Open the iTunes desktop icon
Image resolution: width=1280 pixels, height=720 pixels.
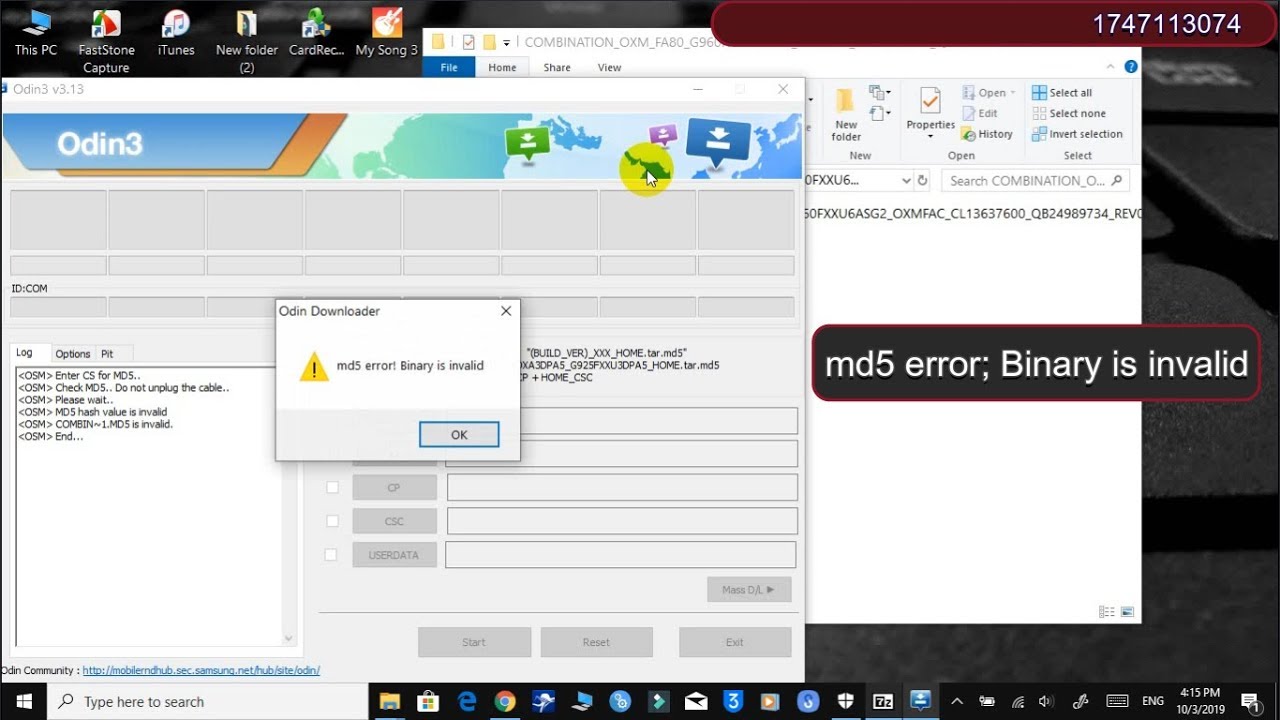tap(176, 34)
